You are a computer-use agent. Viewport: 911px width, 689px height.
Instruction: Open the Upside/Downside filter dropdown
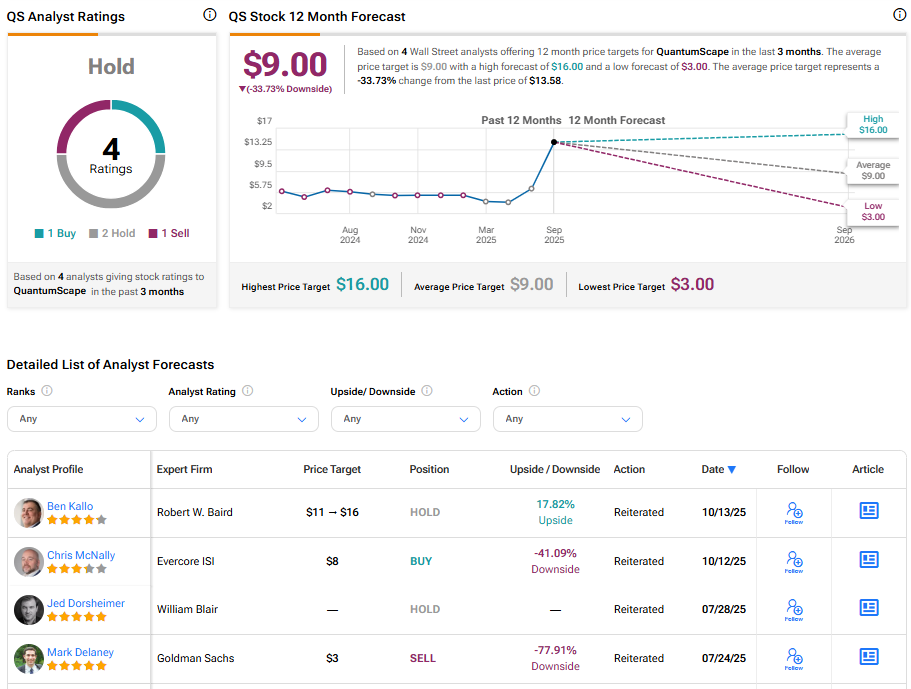click(x=406, y=419)
